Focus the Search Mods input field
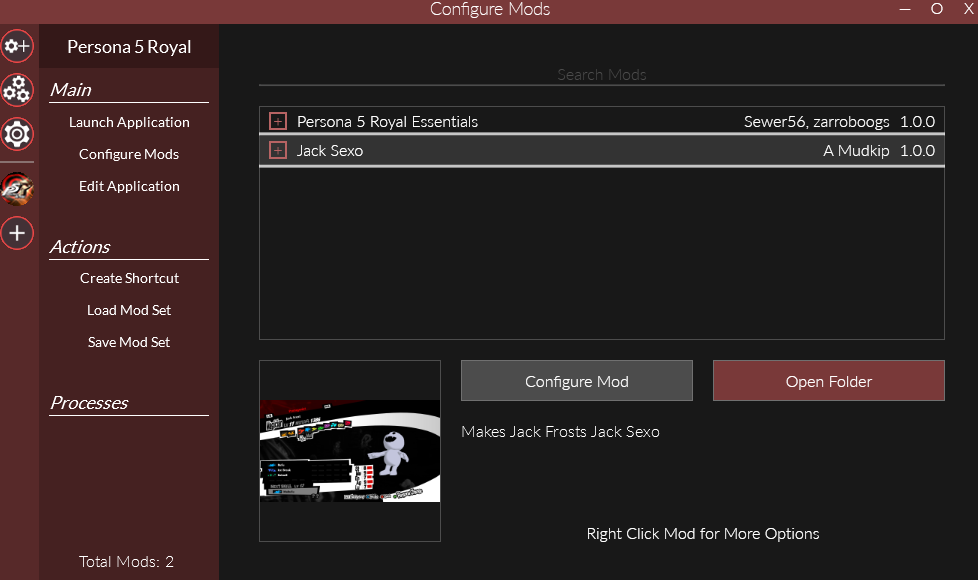Screen dimensions: 978x580 (x=601, y=75)
